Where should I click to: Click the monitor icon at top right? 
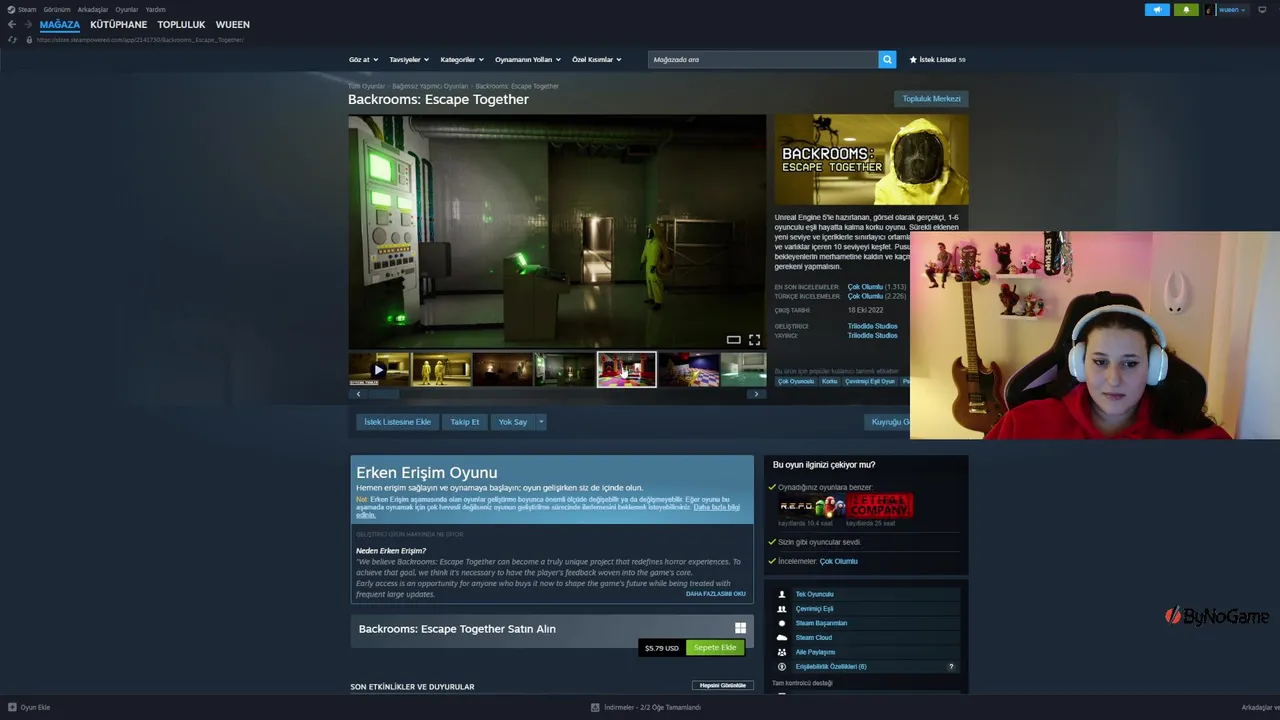click(x=1262, y=10)
